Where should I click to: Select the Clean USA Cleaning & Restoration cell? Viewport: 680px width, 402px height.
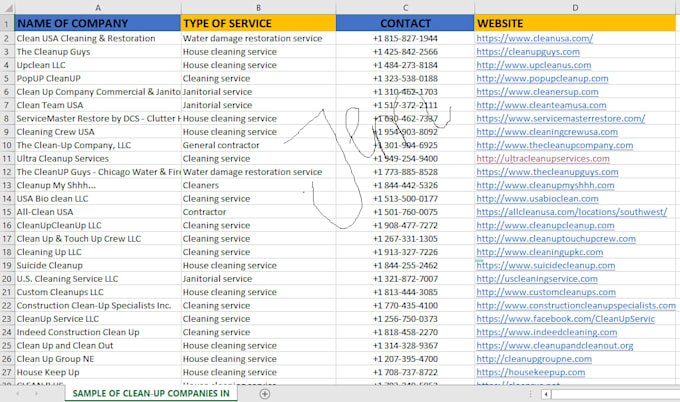98,38
